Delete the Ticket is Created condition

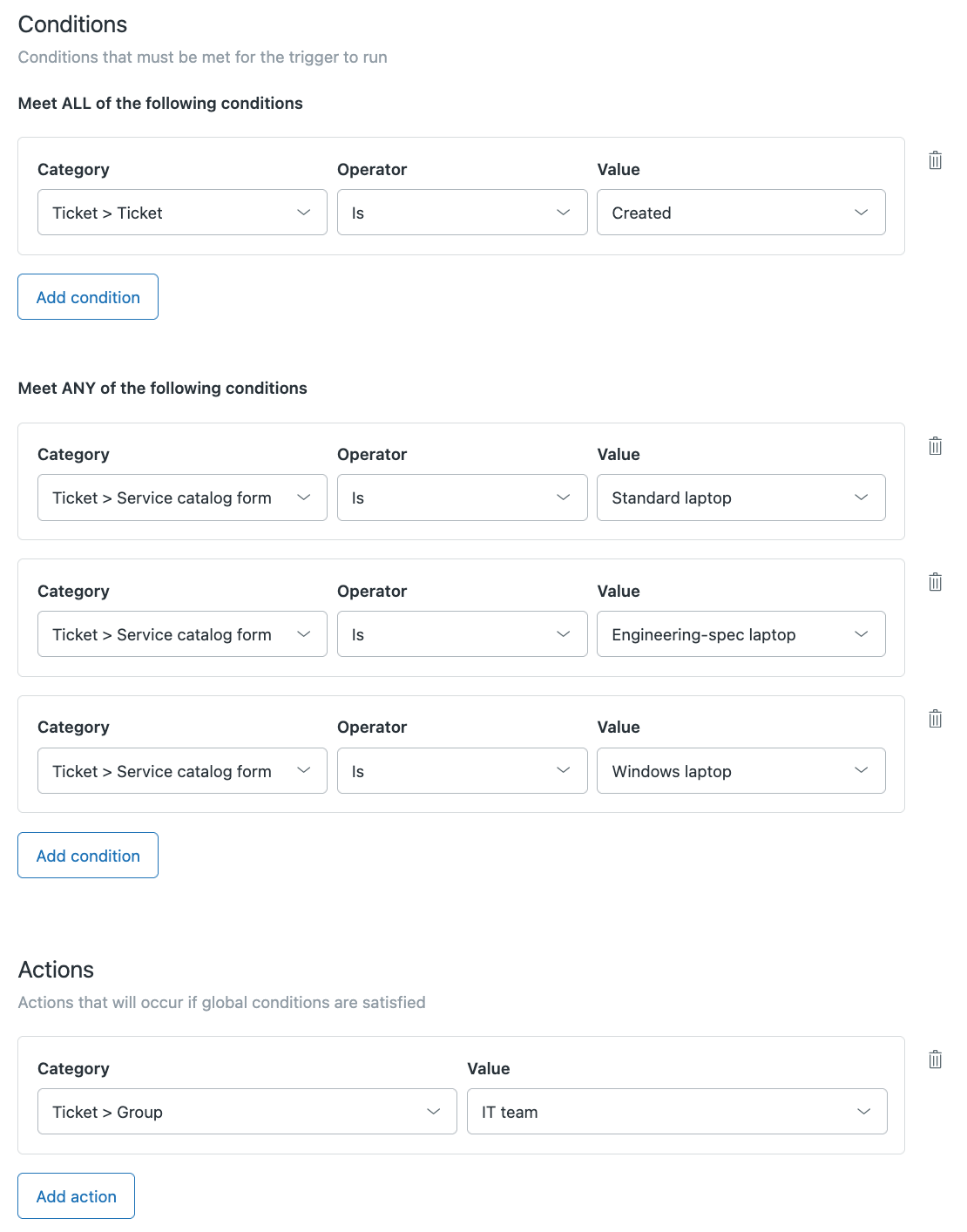click(935, 160)
